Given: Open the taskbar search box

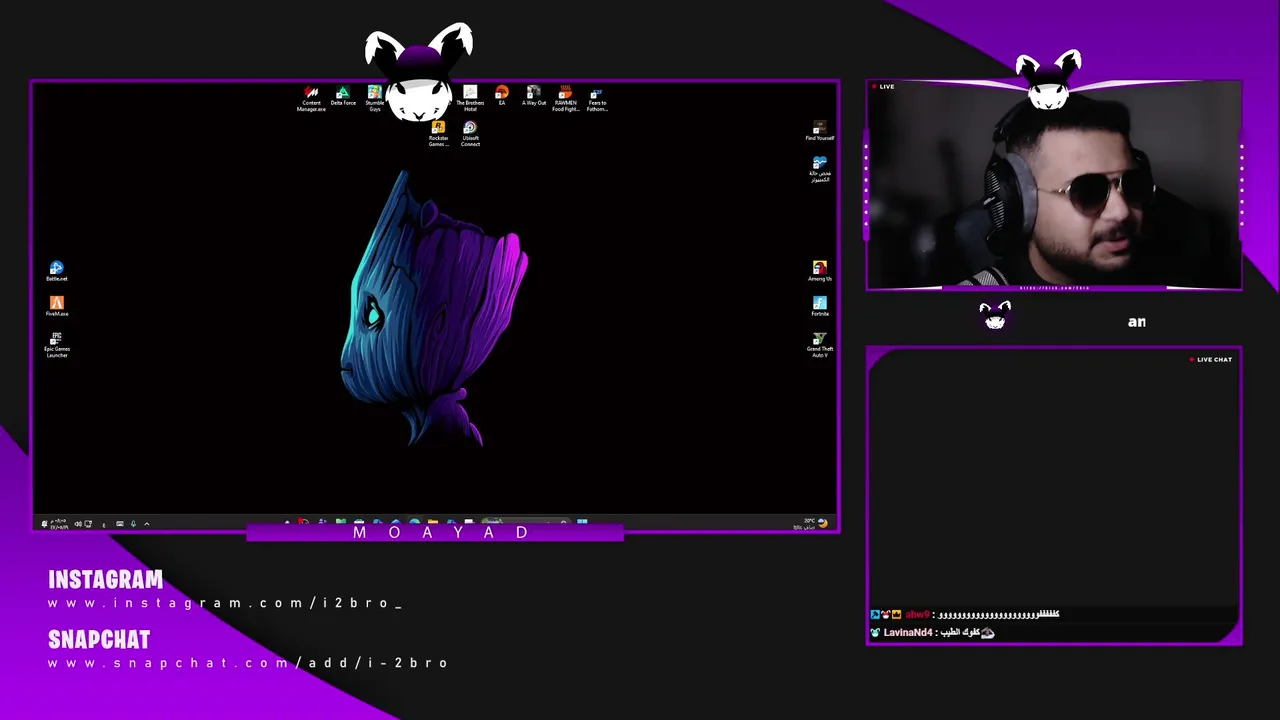Looking at the screenshot, I should [x=528, y=522].
